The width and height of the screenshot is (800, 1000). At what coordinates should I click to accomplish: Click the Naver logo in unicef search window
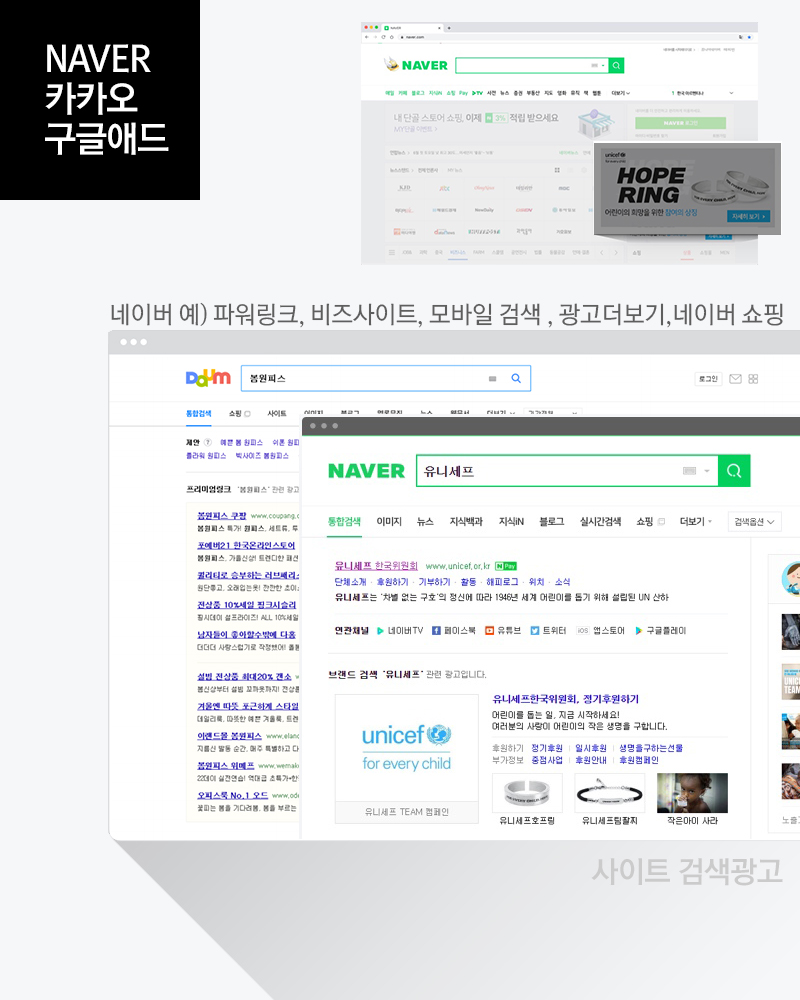[366, 471]
